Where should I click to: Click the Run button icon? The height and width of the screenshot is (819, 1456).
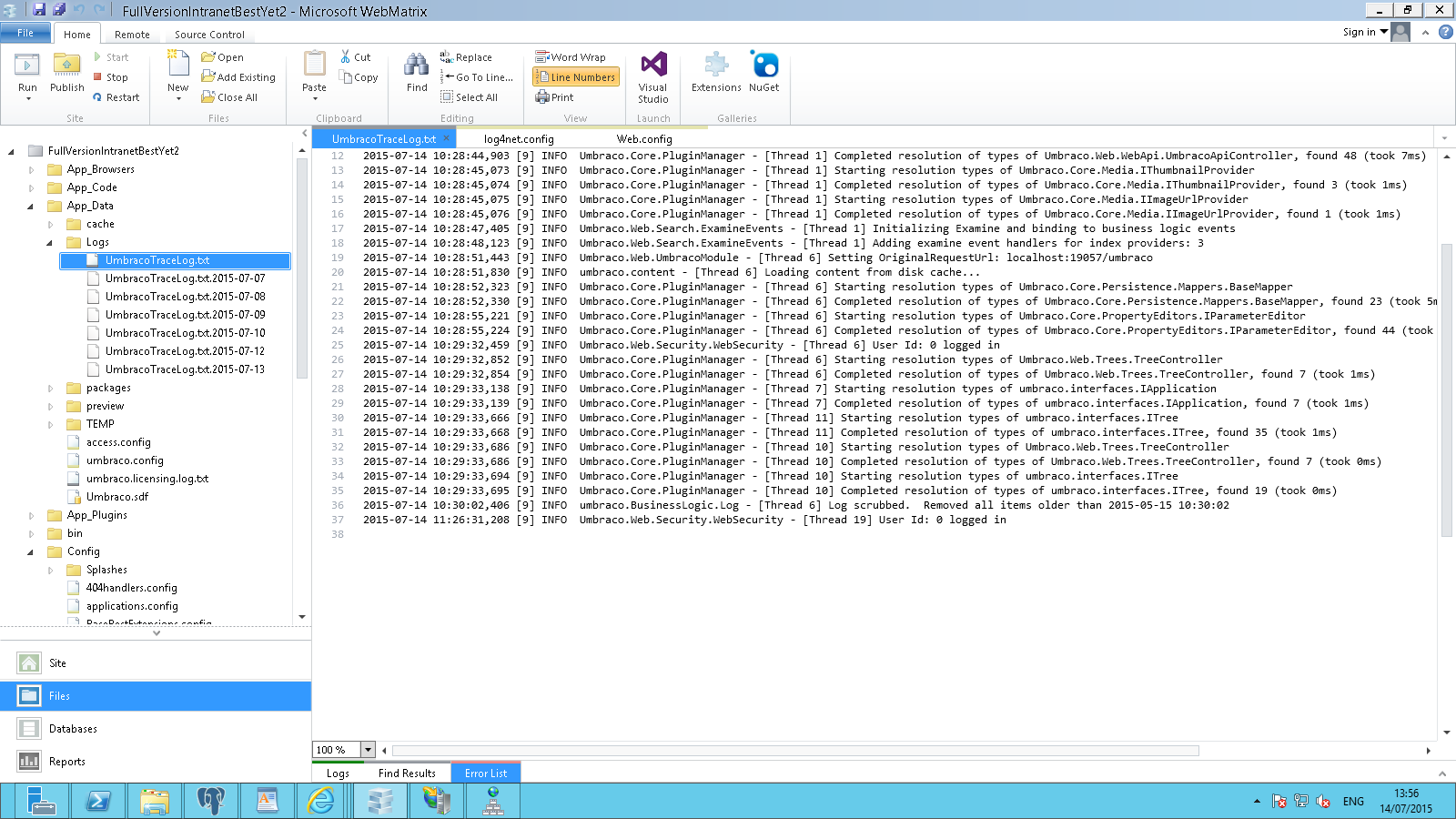pos(27,66)
